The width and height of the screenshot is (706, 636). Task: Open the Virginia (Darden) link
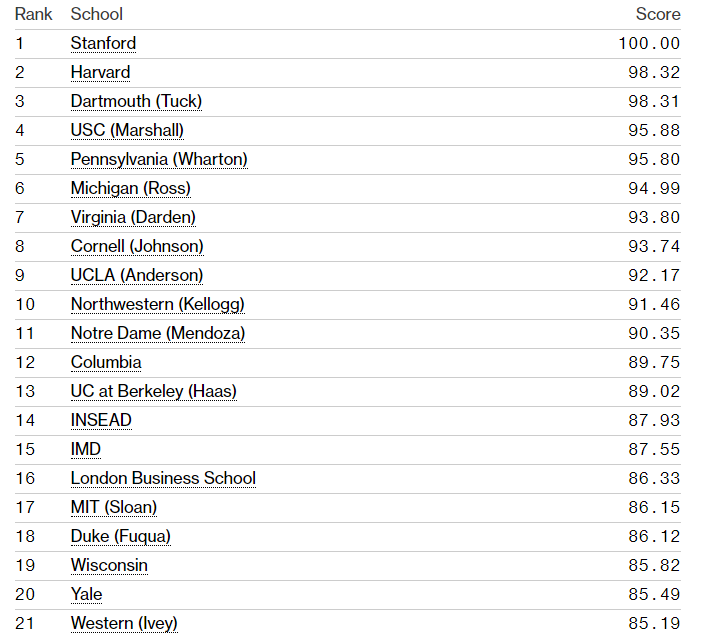click(x=133, y=217)
